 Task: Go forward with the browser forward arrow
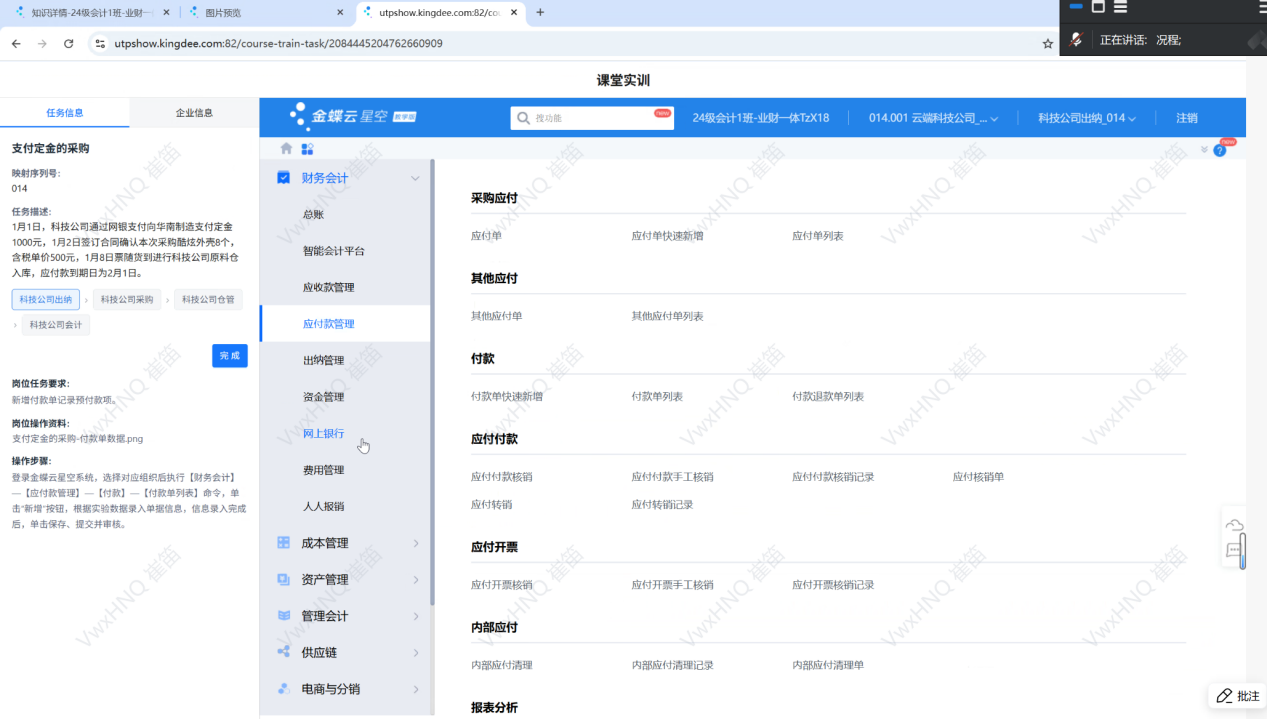(x=42, y=44)
